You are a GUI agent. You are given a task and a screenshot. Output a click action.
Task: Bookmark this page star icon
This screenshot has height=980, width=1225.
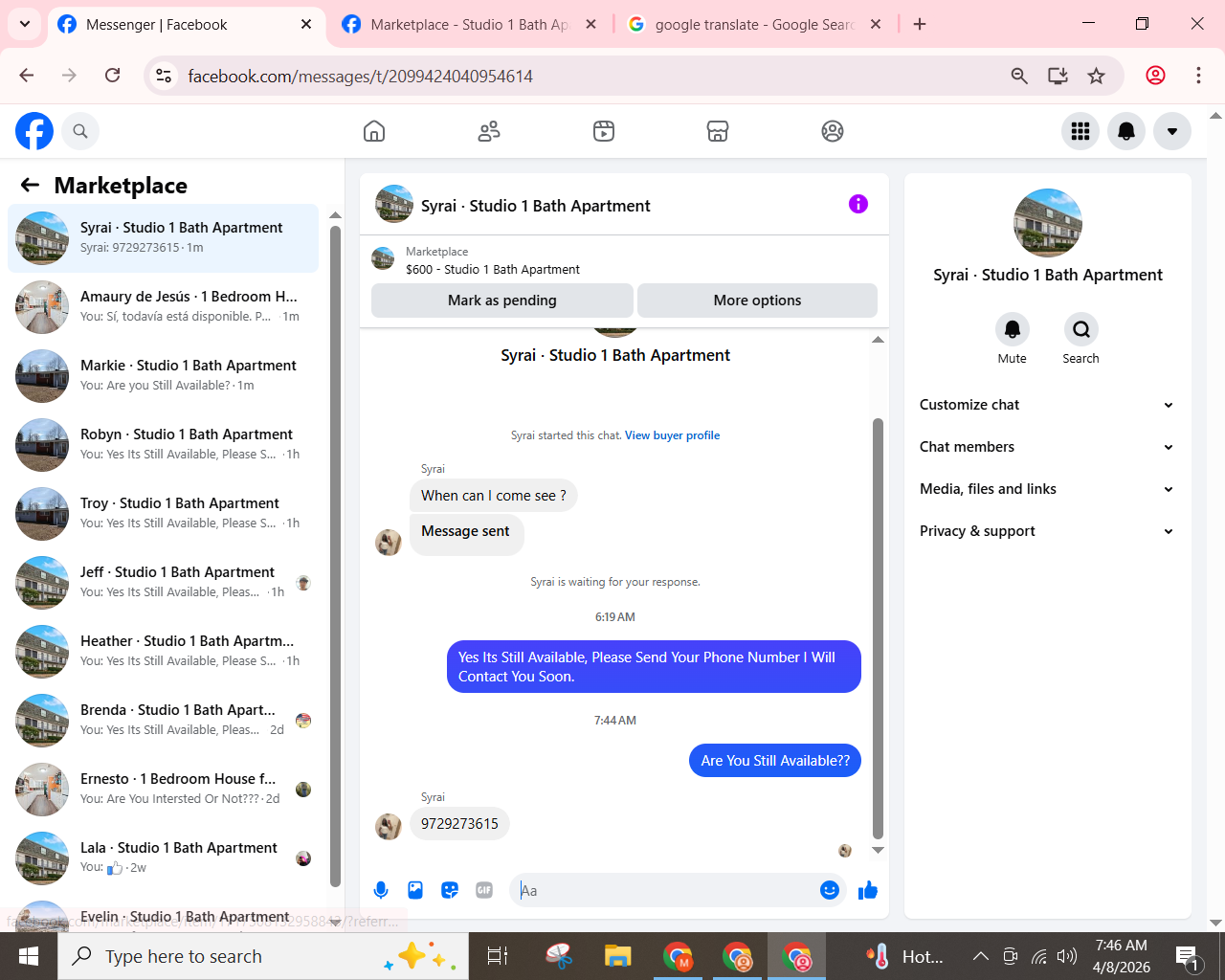tap(1097, 76)
